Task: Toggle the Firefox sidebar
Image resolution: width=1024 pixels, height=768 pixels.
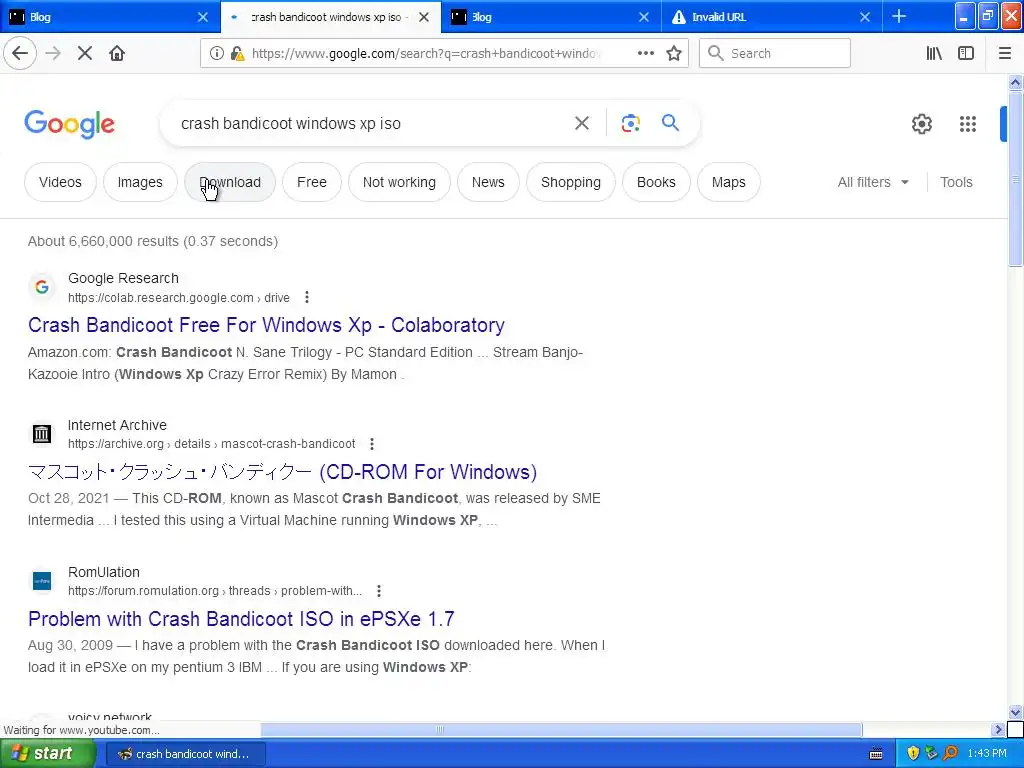Action: point(966,53)
